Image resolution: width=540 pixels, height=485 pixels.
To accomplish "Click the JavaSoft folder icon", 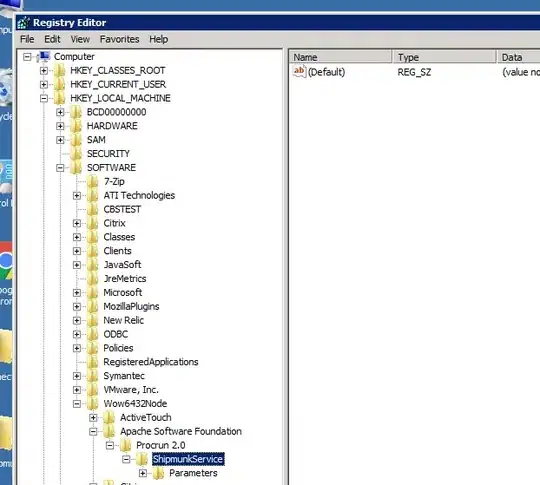I will pos(92,265).
